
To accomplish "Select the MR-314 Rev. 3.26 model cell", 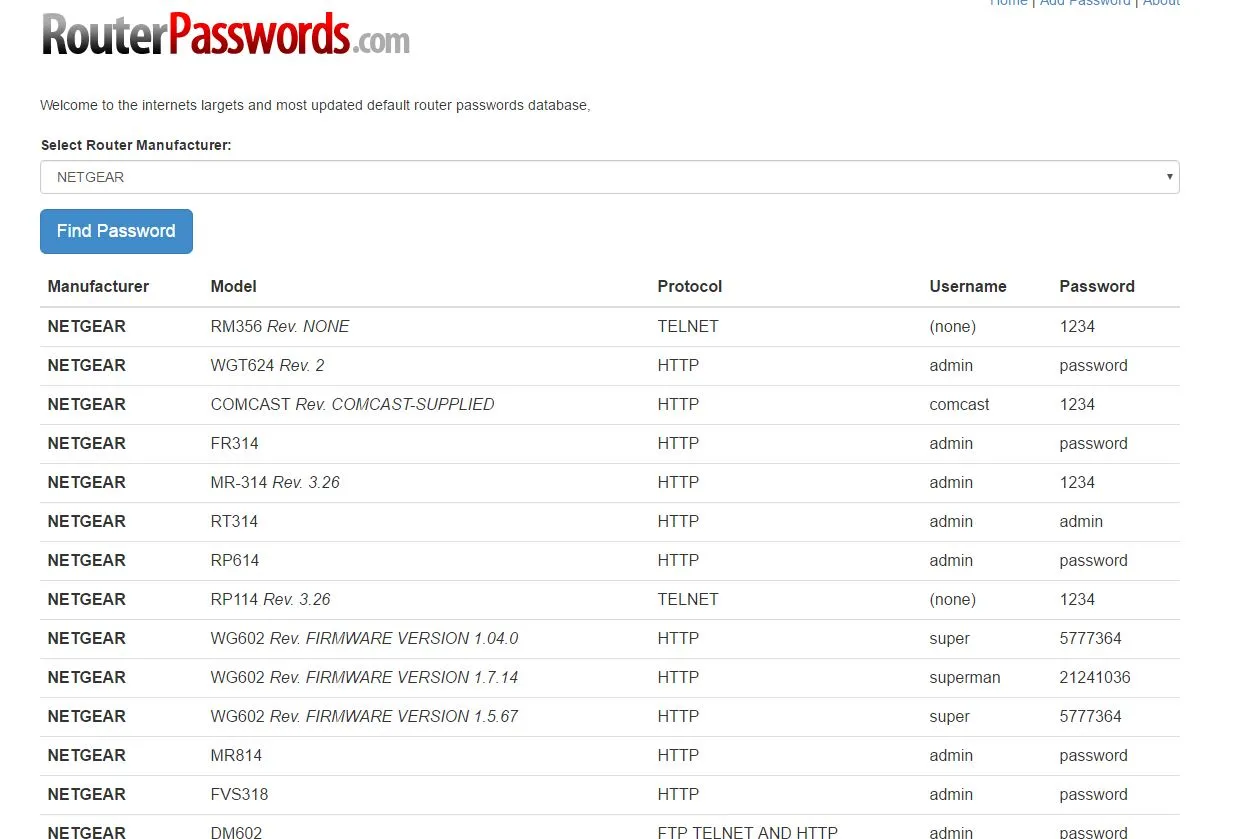I will click(x=275, y=482).
